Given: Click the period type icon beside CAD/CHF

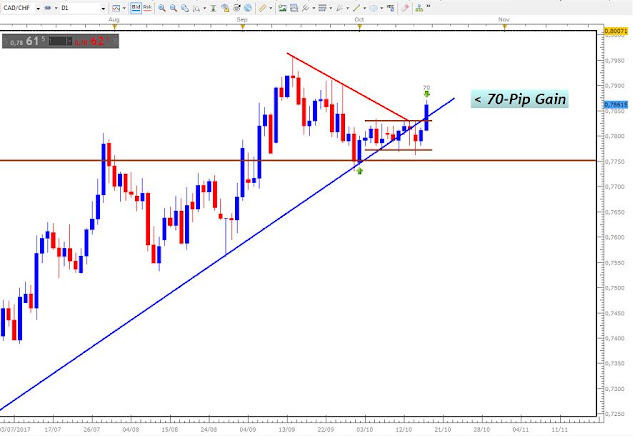Looking at the screenshot, I should [x=48, y=8].
